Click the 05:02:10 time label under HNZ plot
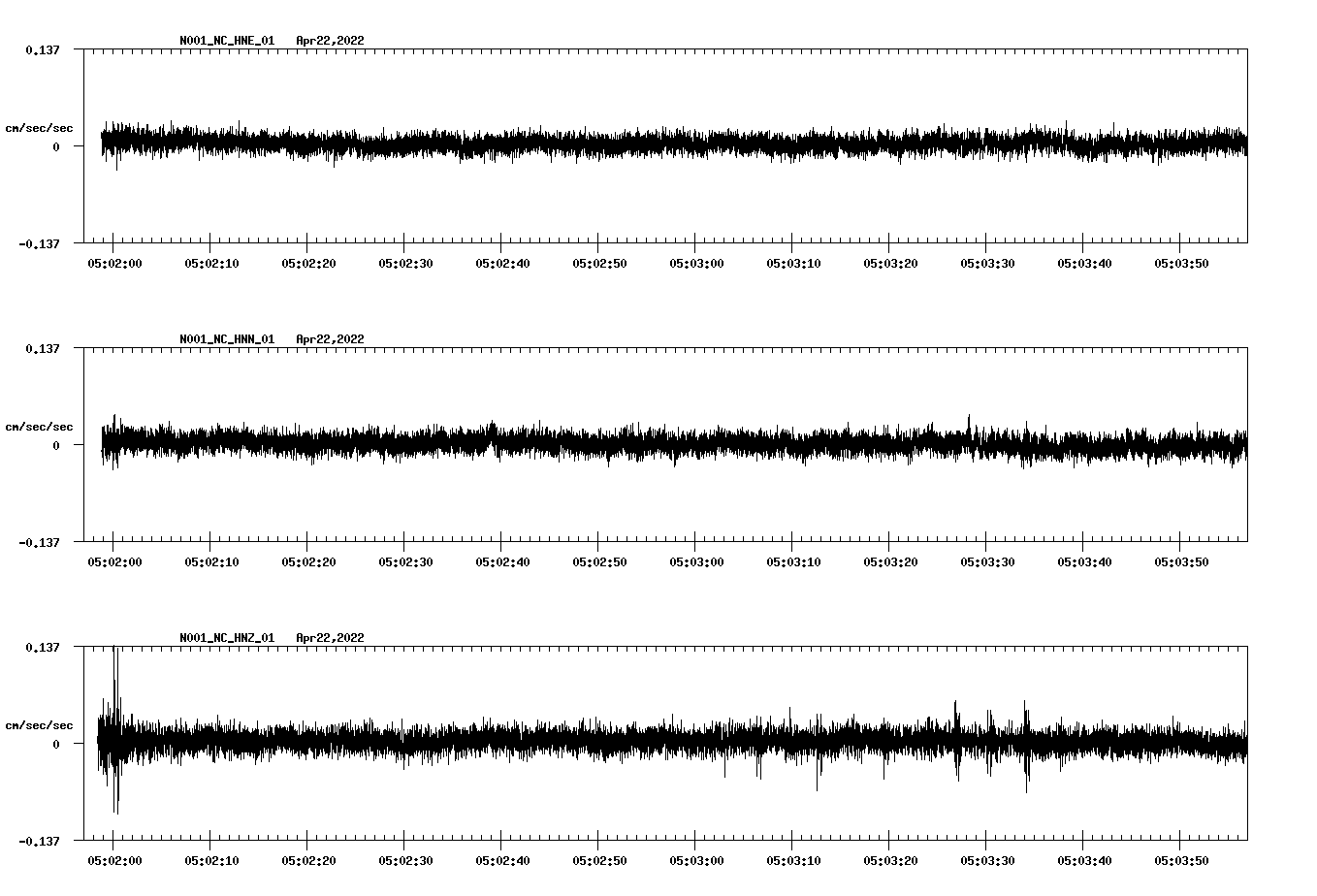Viewport: 1317px width, 896px height. click(211, 860)
